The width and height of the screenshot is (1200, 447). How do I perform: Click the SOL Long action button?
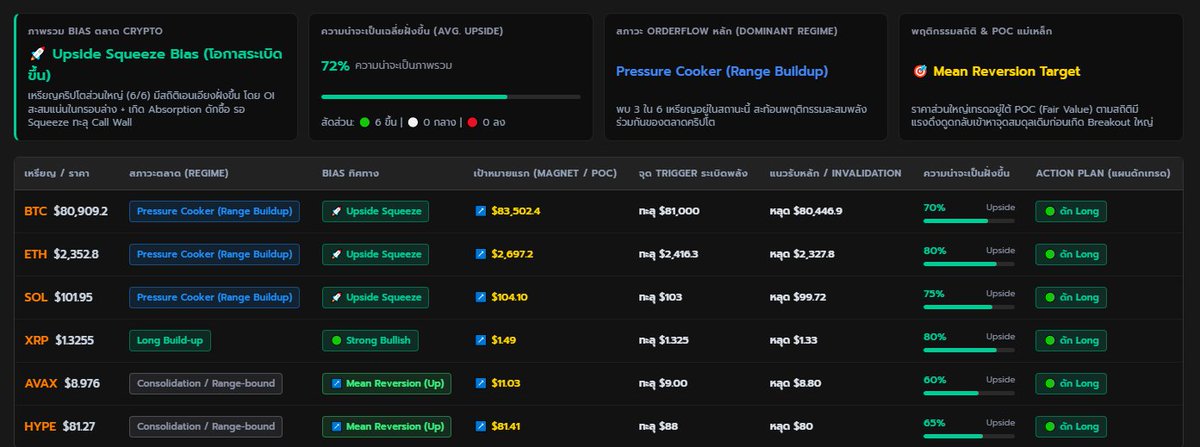(1071, 297)
